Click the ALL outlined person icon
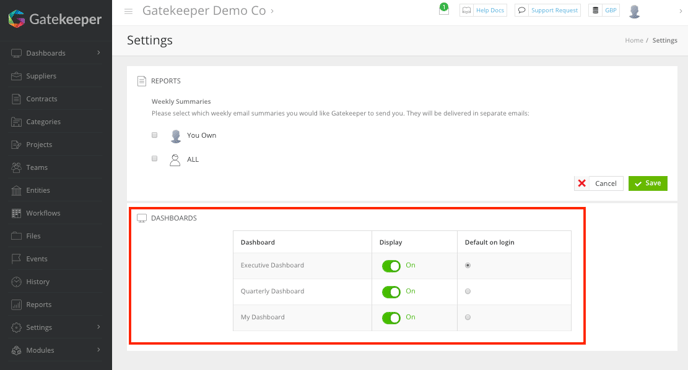 pos(175,160)
